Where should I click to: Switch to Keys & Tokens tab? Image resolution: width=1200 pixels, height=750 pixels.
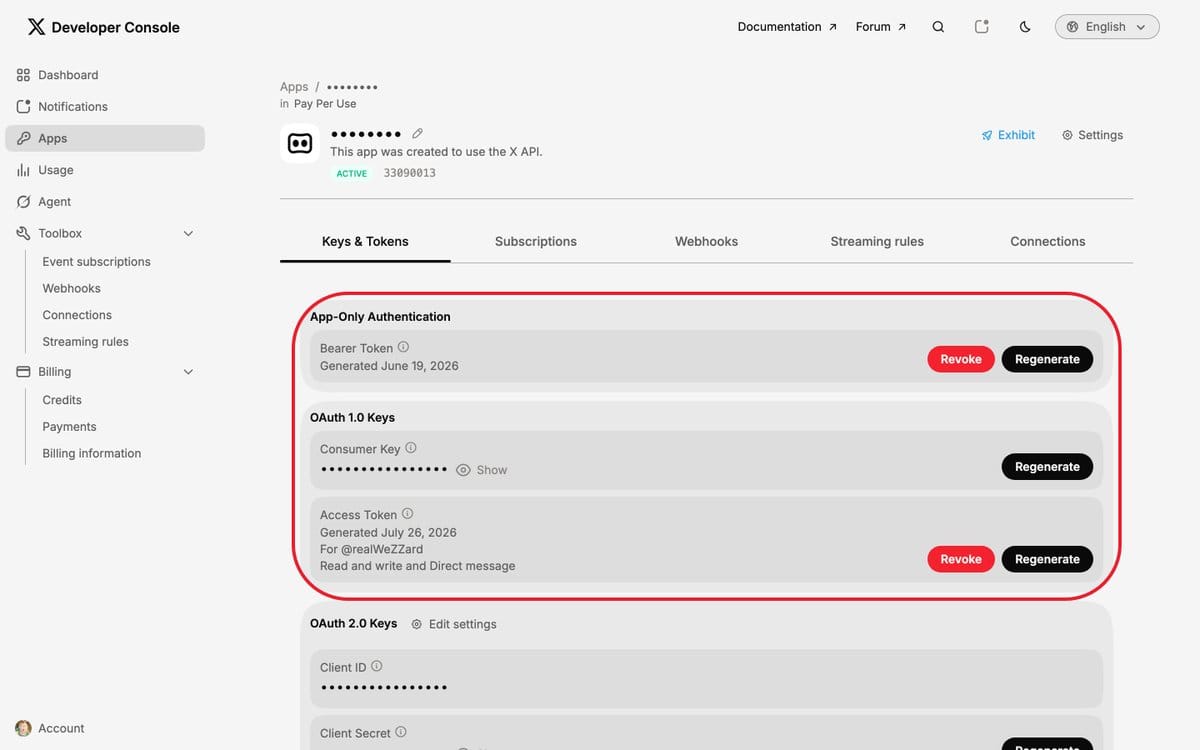click(365, 241)
